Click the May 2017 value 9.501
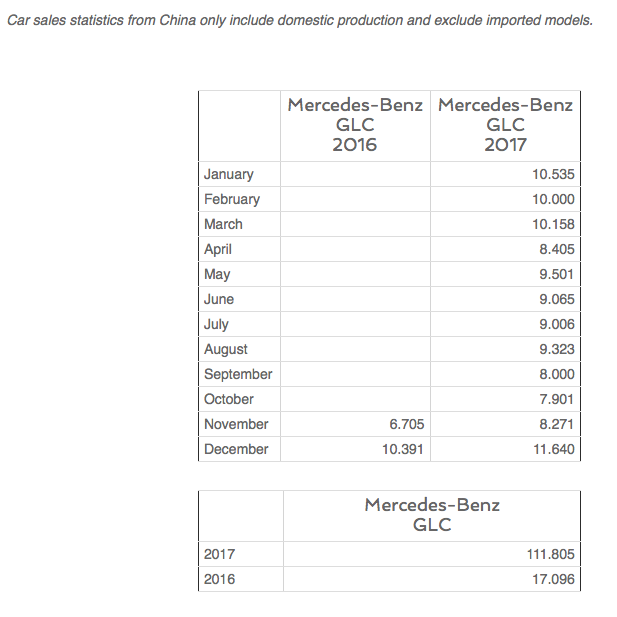 tap(557, 274)
